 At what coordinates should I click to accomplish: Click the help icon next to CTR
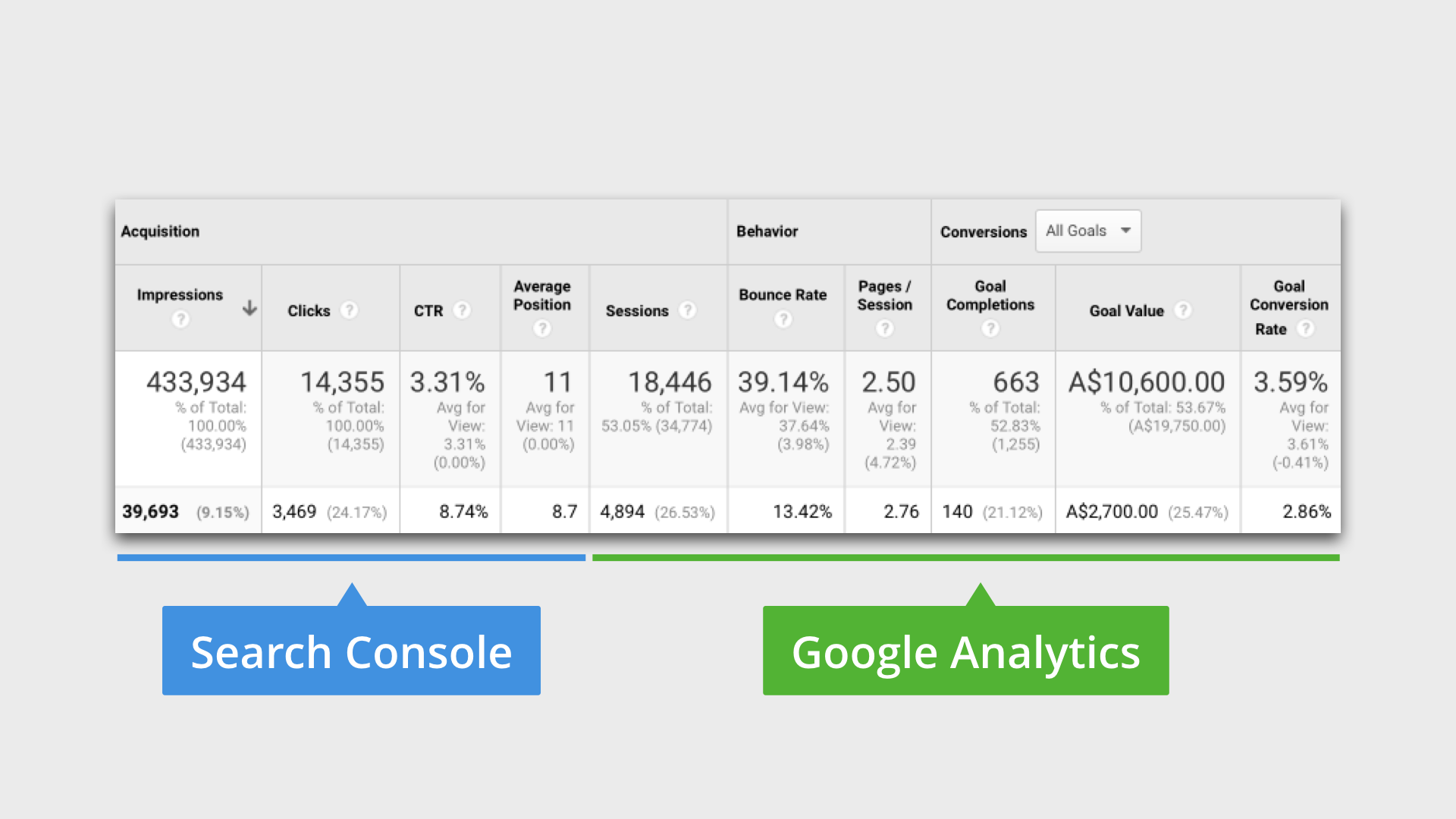click(462, 310)
